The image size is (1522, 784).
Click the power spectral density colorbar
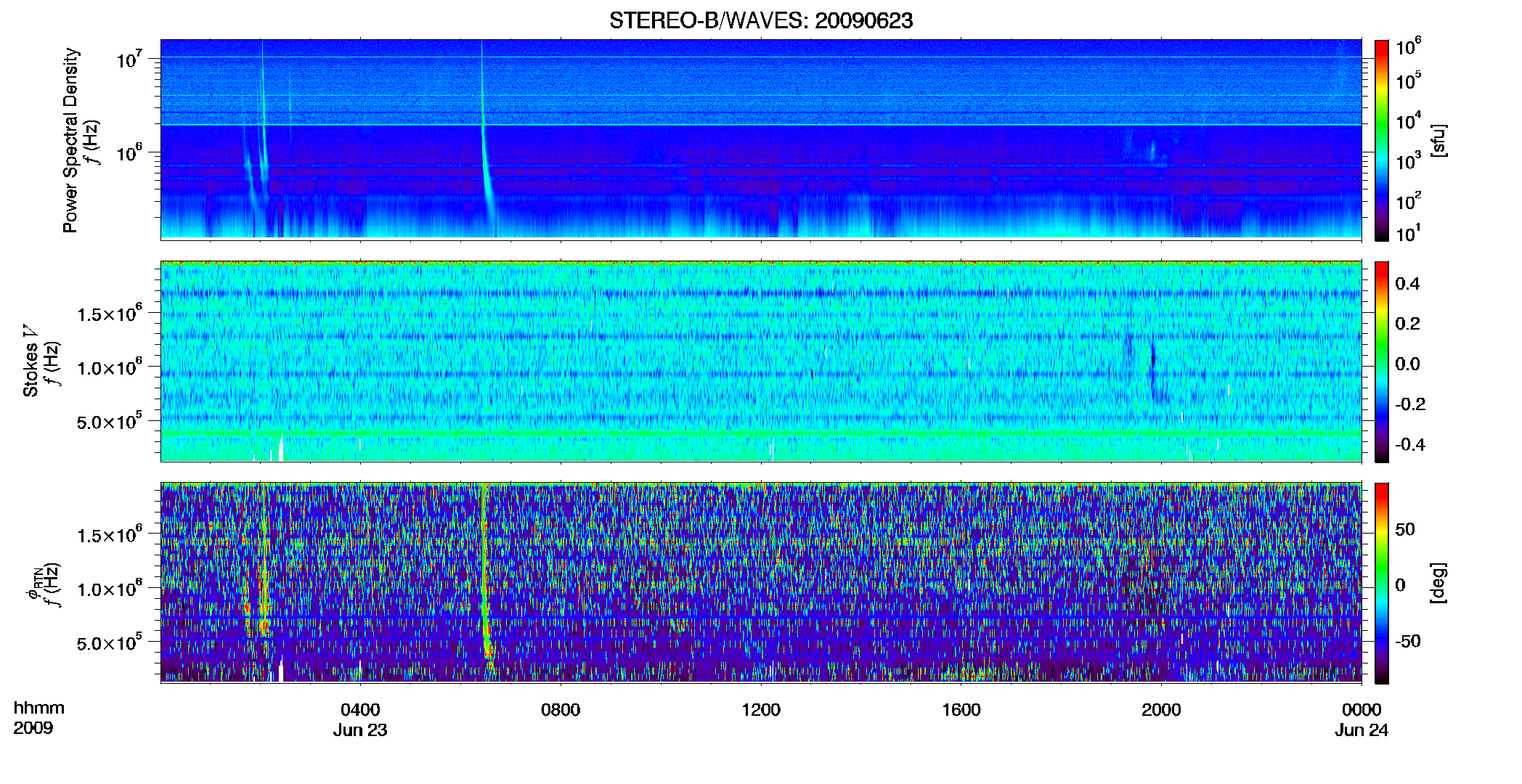1381,140
